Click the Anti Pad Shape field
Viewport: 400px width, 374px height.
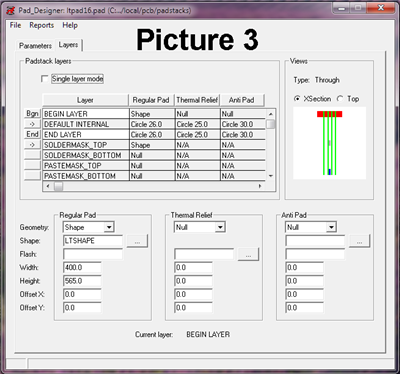pos(315,241)
